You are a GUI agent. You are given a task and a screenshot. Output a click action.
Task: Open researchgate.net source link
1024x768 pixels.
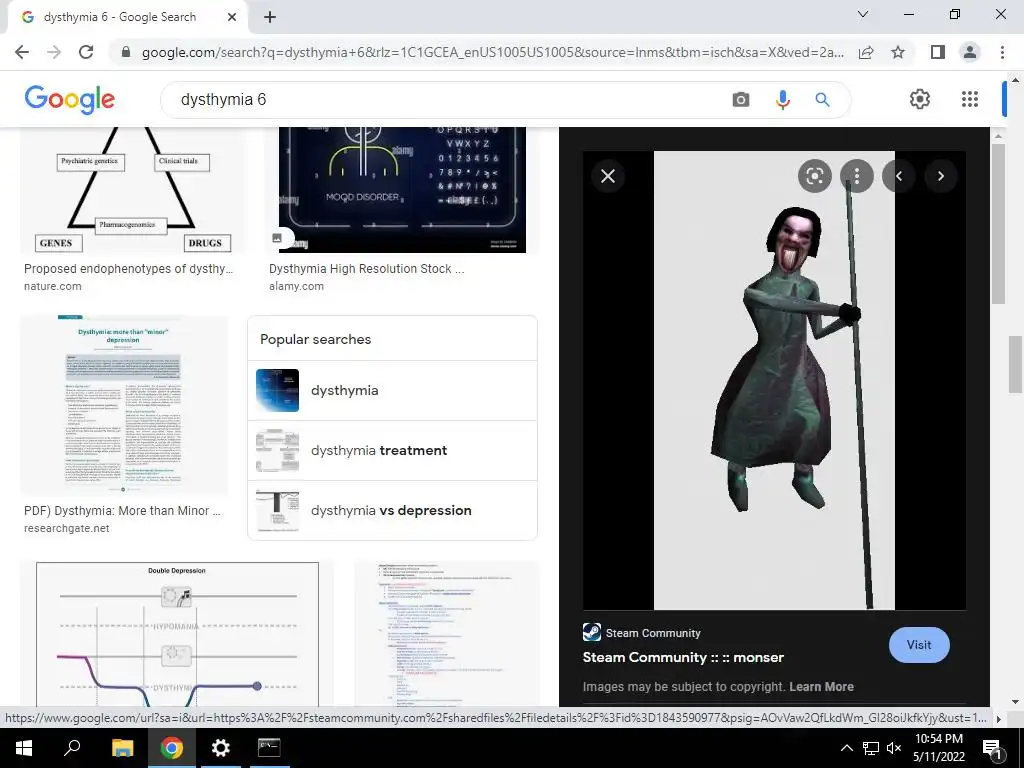67,528
